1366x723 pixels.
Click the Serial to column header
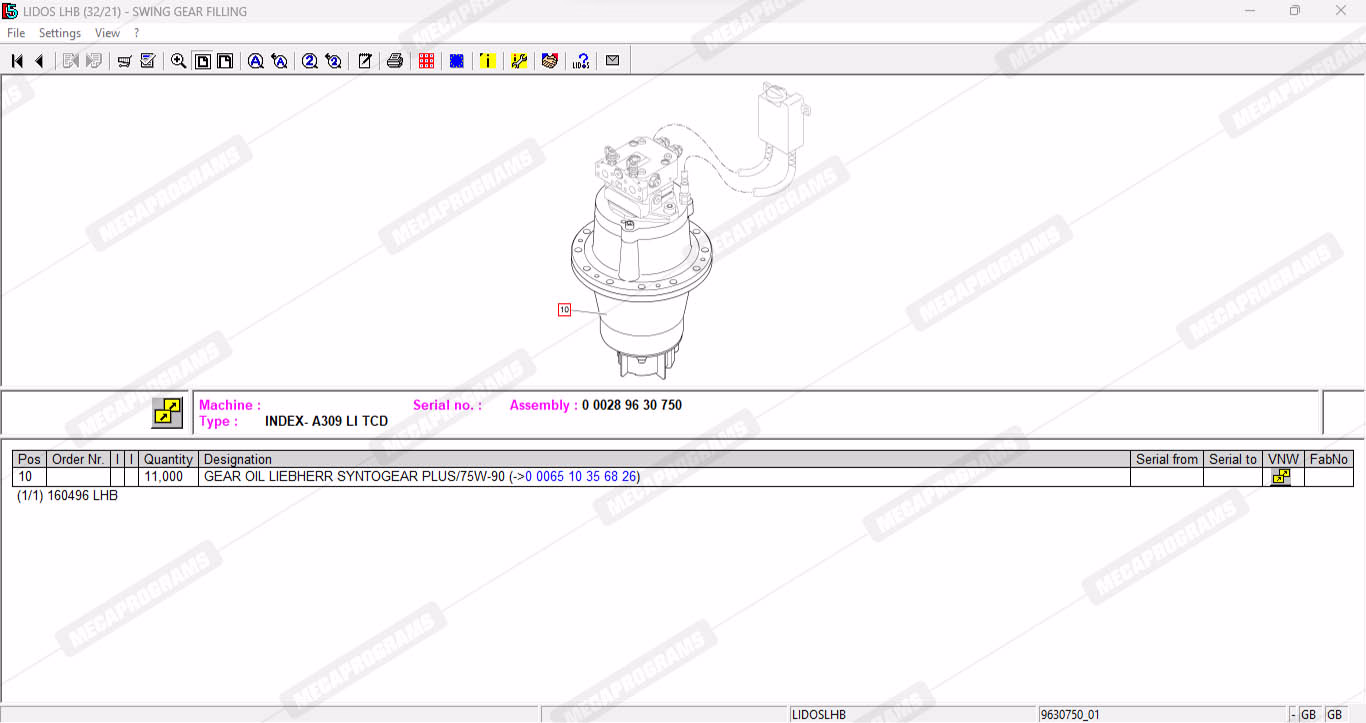[1233, 460]
